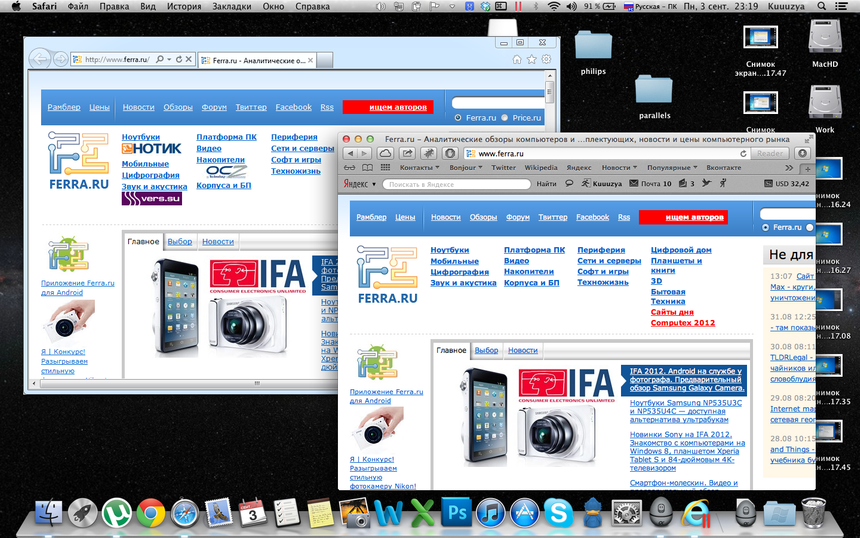860x538 pixels.
Task: Click the speech bubble icon in Yandex bar
Action: coord(569,183)
